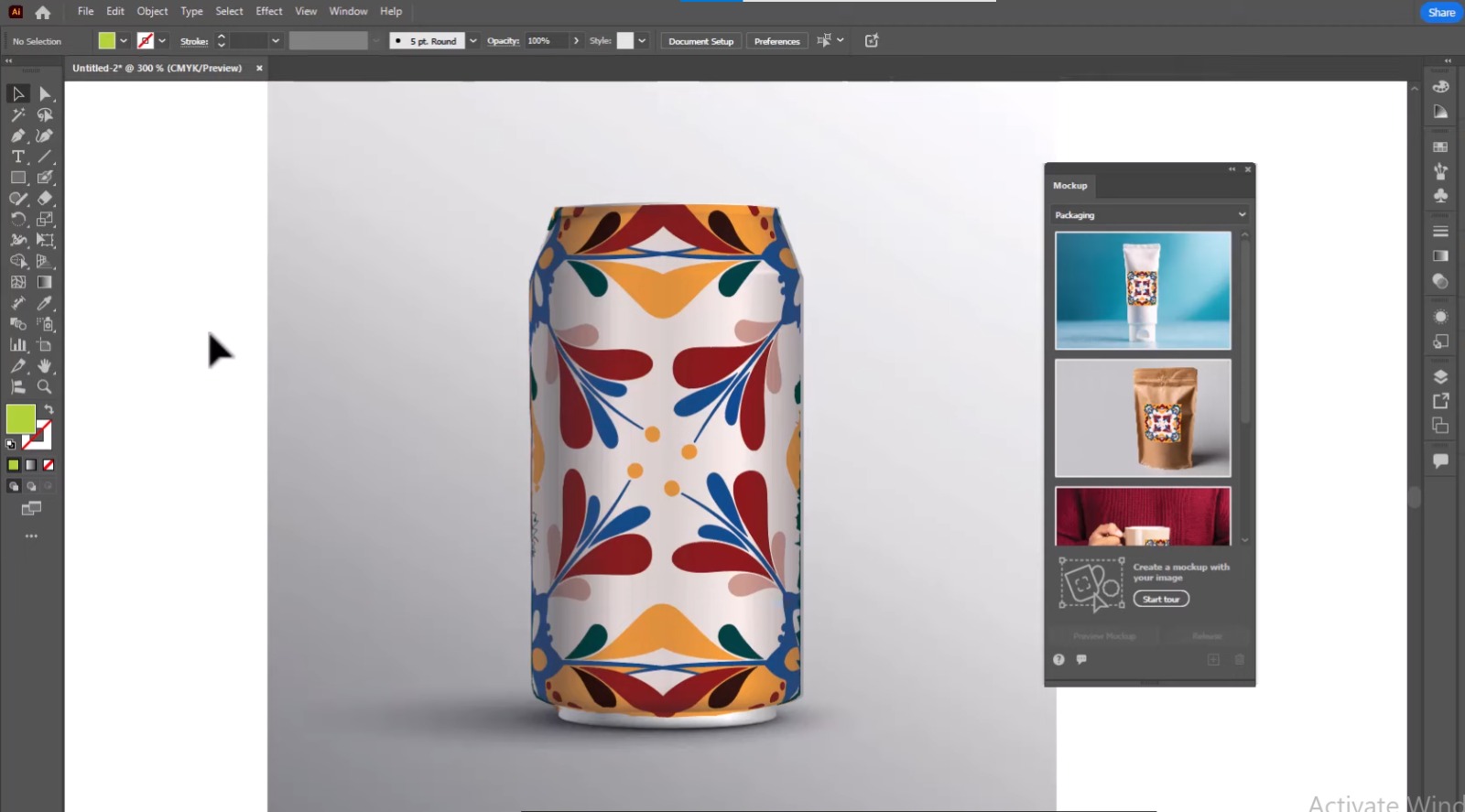Open the Effect menu
1465x812 pixels.
click(x=269, y=11)
